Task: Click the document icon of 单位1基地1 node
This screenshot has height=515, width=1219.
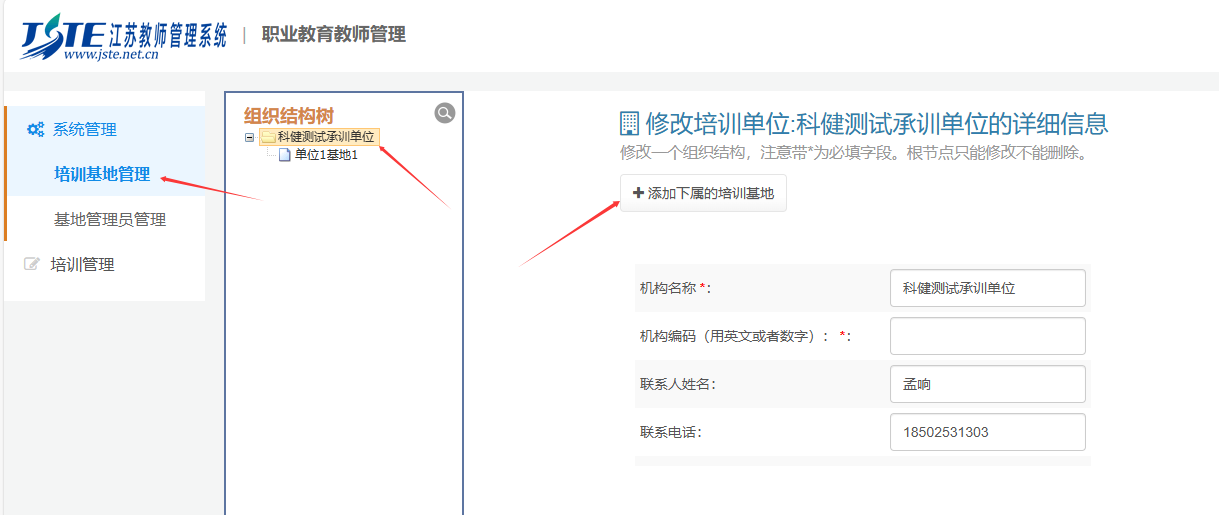Action: coord(285,154)
